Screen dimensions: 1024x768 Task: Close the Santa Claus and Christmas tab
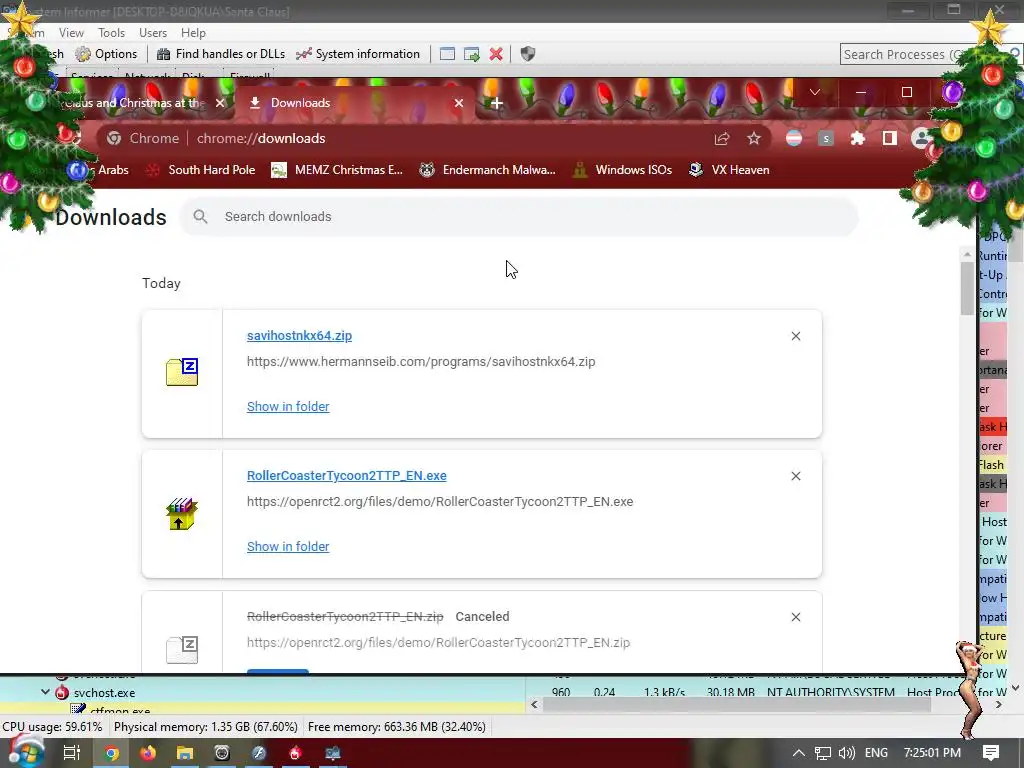220,103
